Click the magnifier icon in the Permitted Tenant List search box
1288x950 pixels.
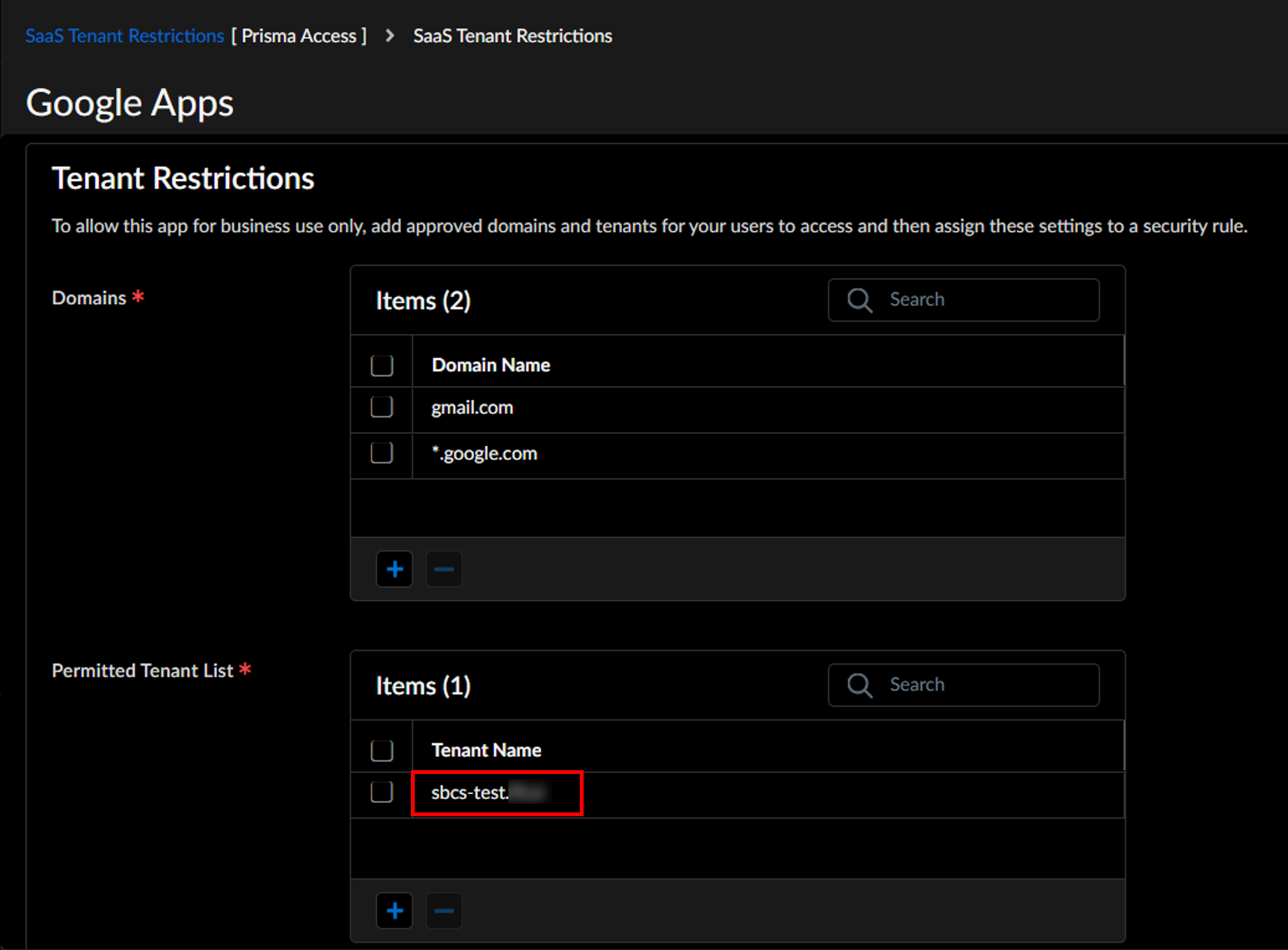(x=860, y=686)
